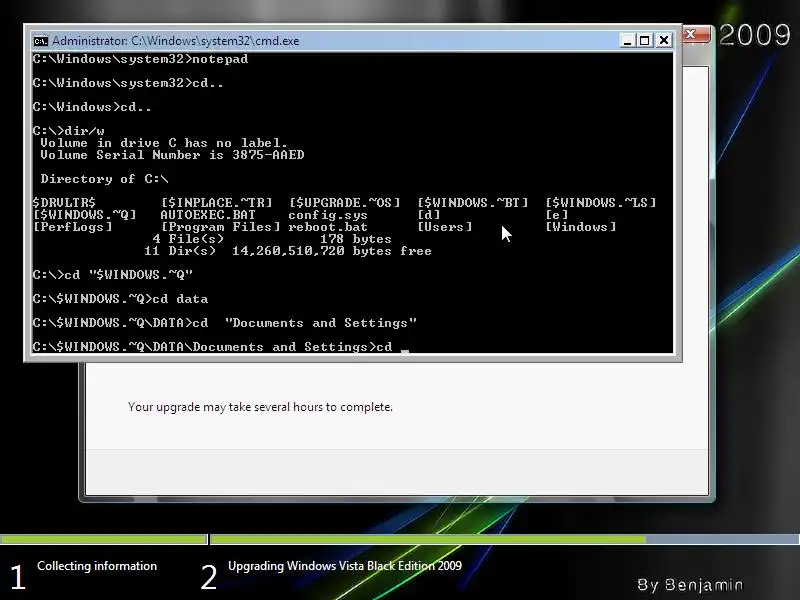The width and height of the screenshot is (800, 600).
Task: Click the [$UPGRADE.~OS] directory entry
Action: 345,203
